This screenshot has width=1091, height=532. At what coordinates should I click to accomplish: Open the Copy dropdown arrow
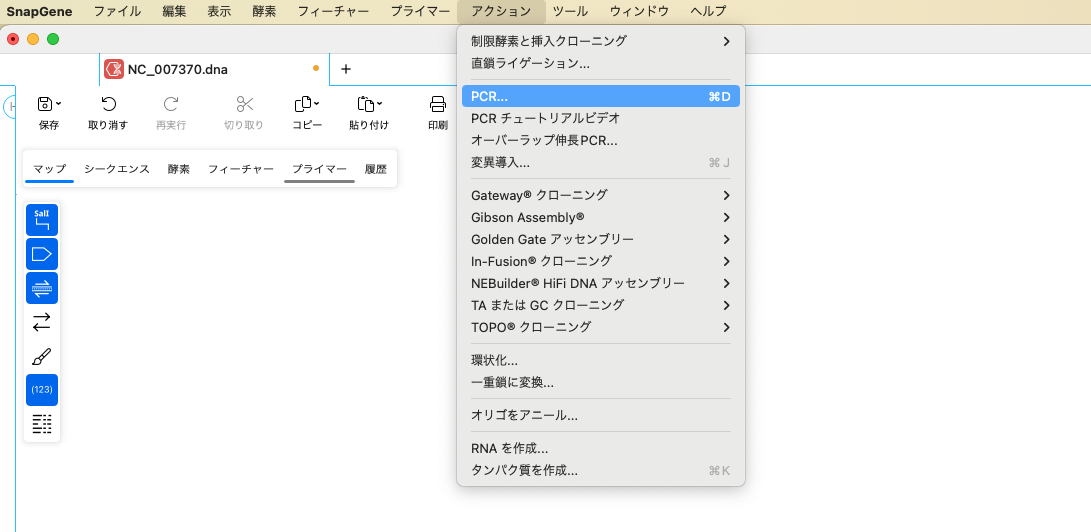[x=317, y=104]
